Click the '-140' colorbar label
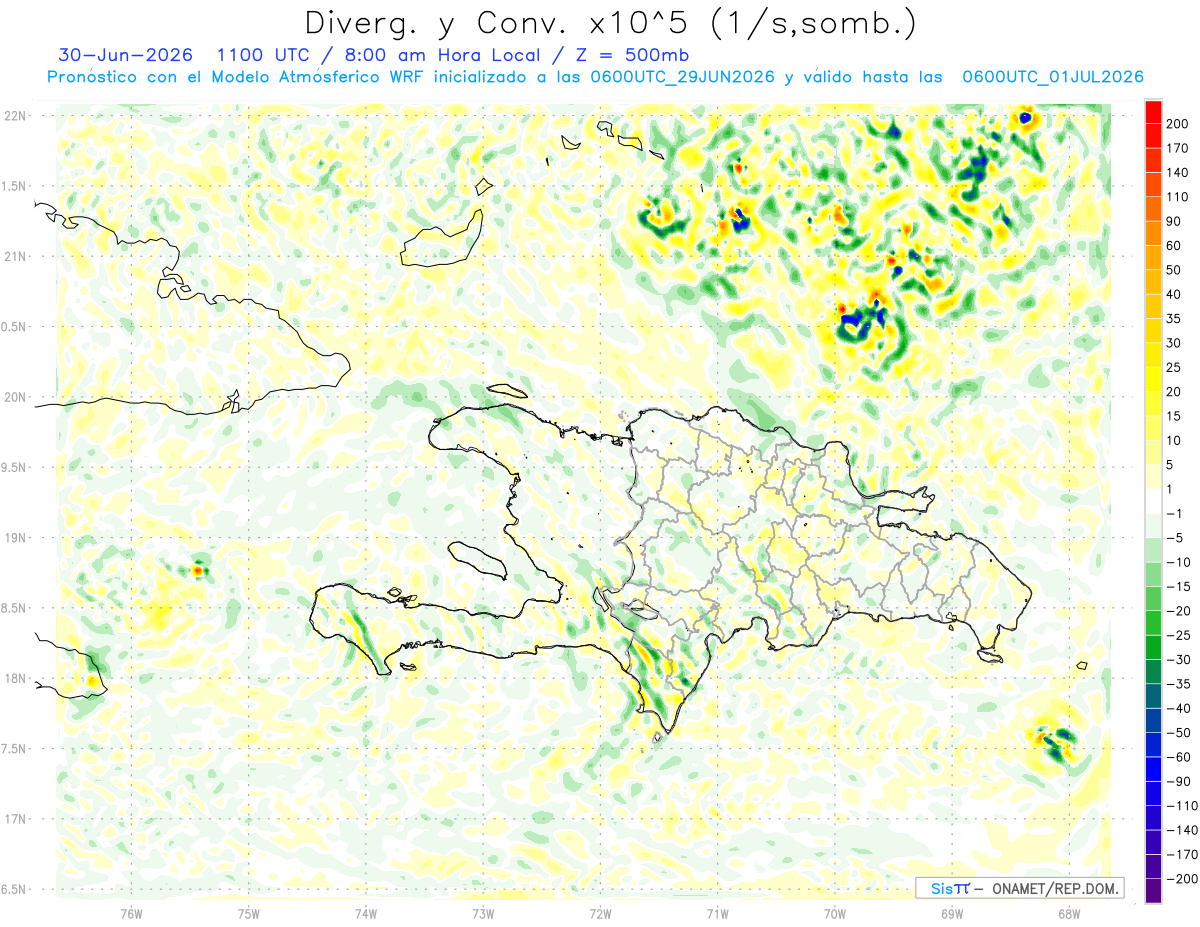Screen dimensions: 1200x927 click(1182, 831)
